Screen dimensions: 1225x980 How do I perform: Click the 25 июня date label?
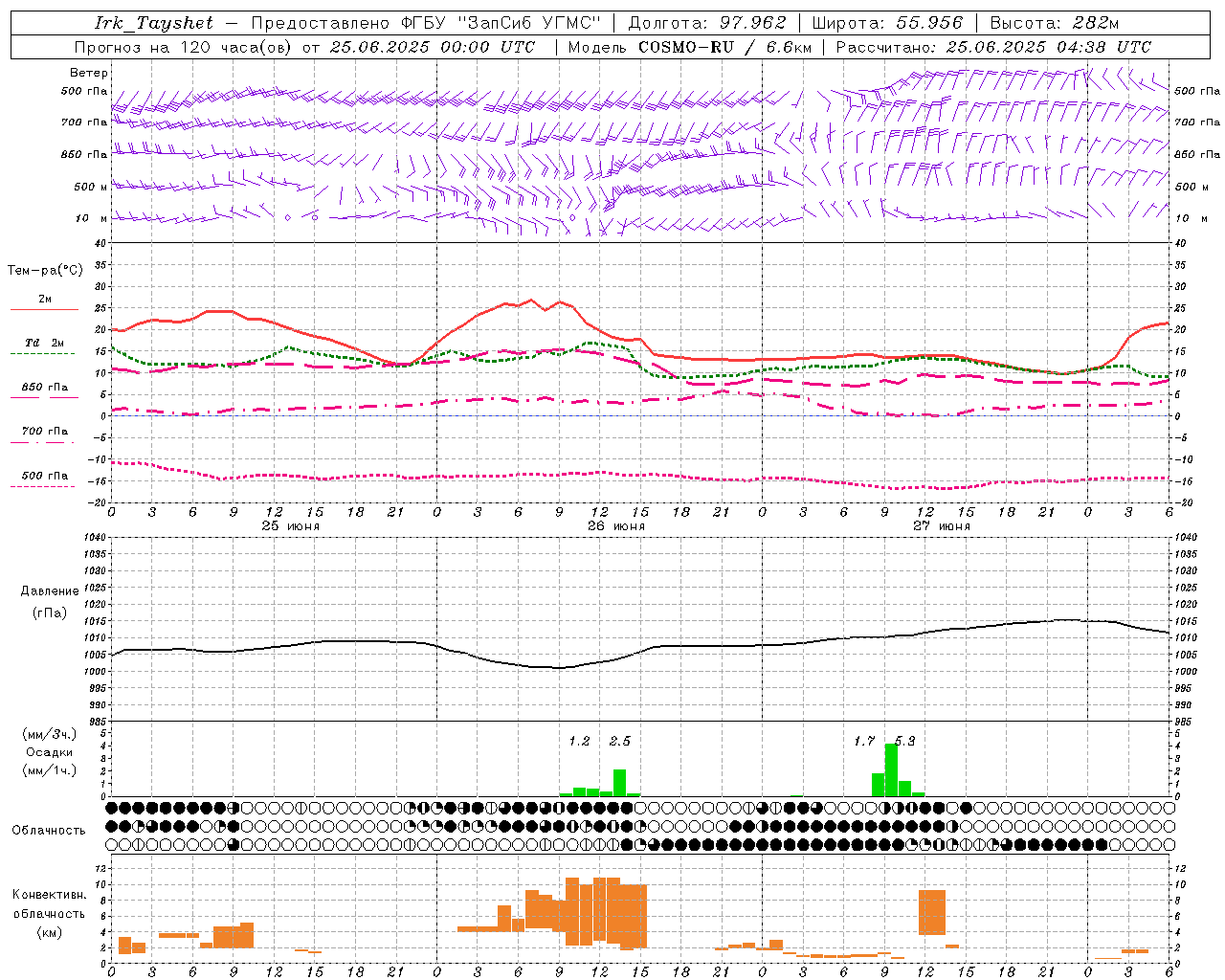point(291,526)
